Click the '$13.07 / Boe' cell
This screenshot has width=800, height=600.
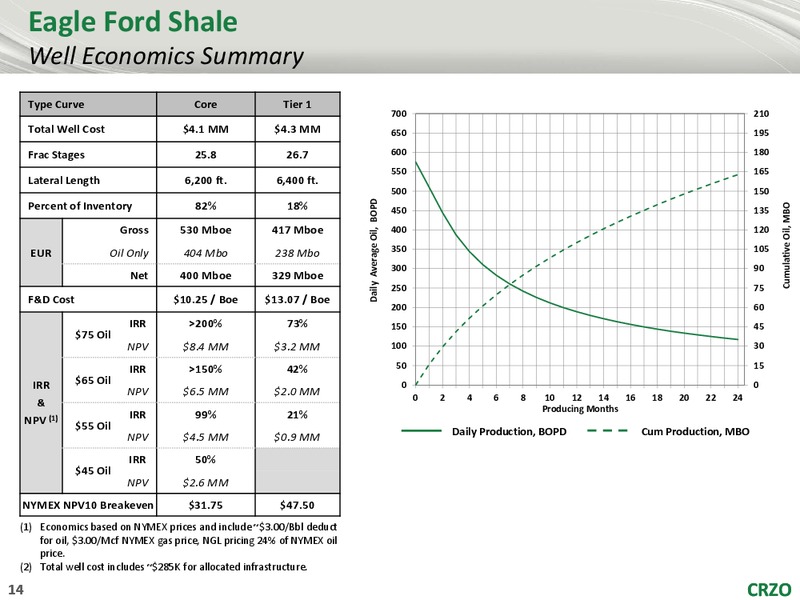coord(297,299)
